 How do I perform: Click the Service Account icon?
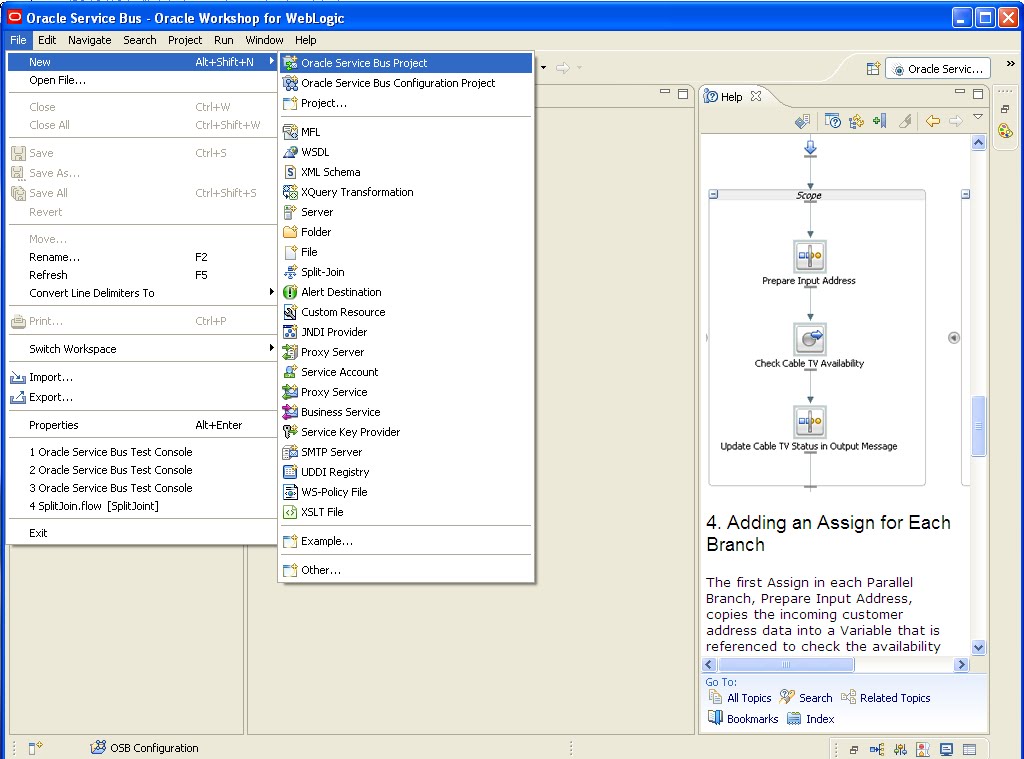point(290,372)
